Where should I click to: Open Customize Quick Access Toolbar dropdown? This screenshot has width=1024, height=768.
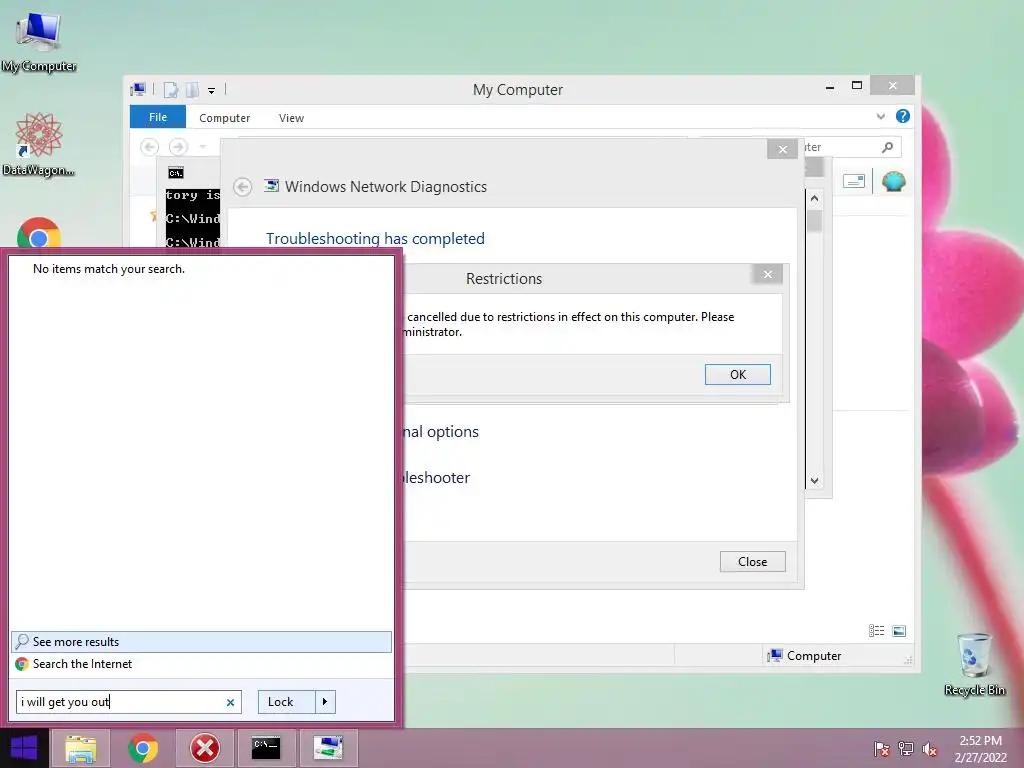[x=212, y=91]
